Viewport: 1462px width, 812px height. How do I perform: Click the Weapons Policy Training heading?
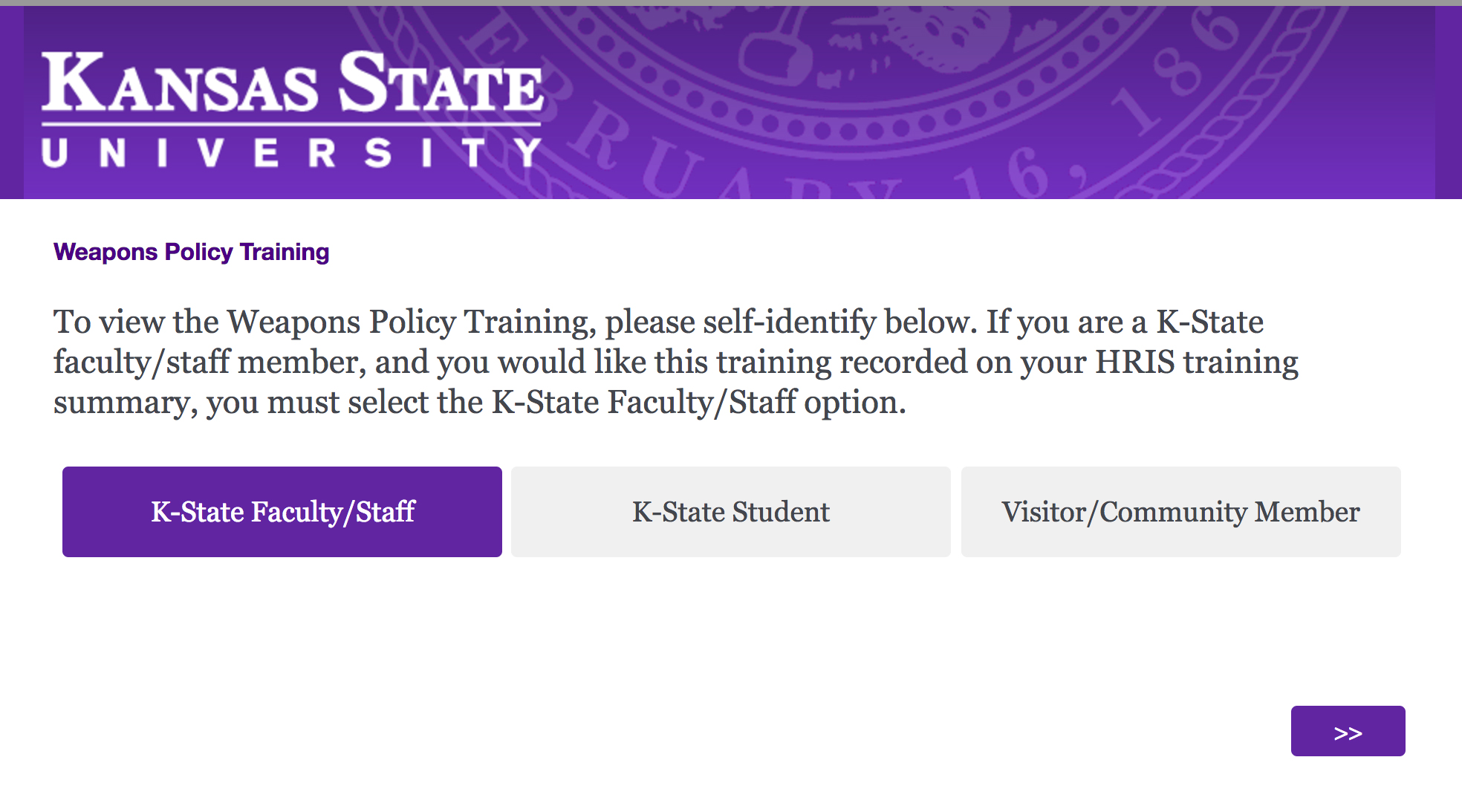point(192,253)
